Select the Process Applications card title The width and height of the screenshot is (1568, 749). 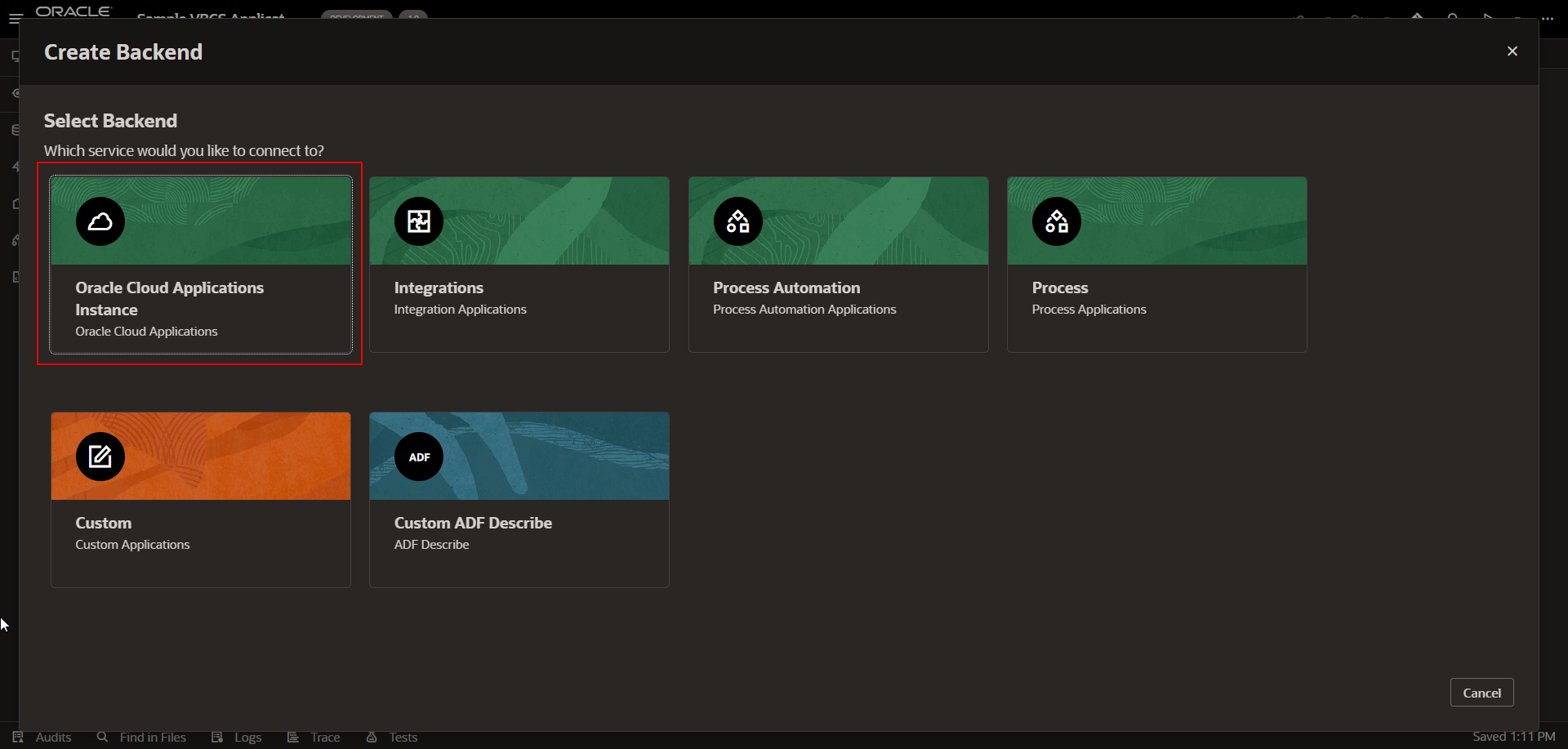tap(1059, 288)
